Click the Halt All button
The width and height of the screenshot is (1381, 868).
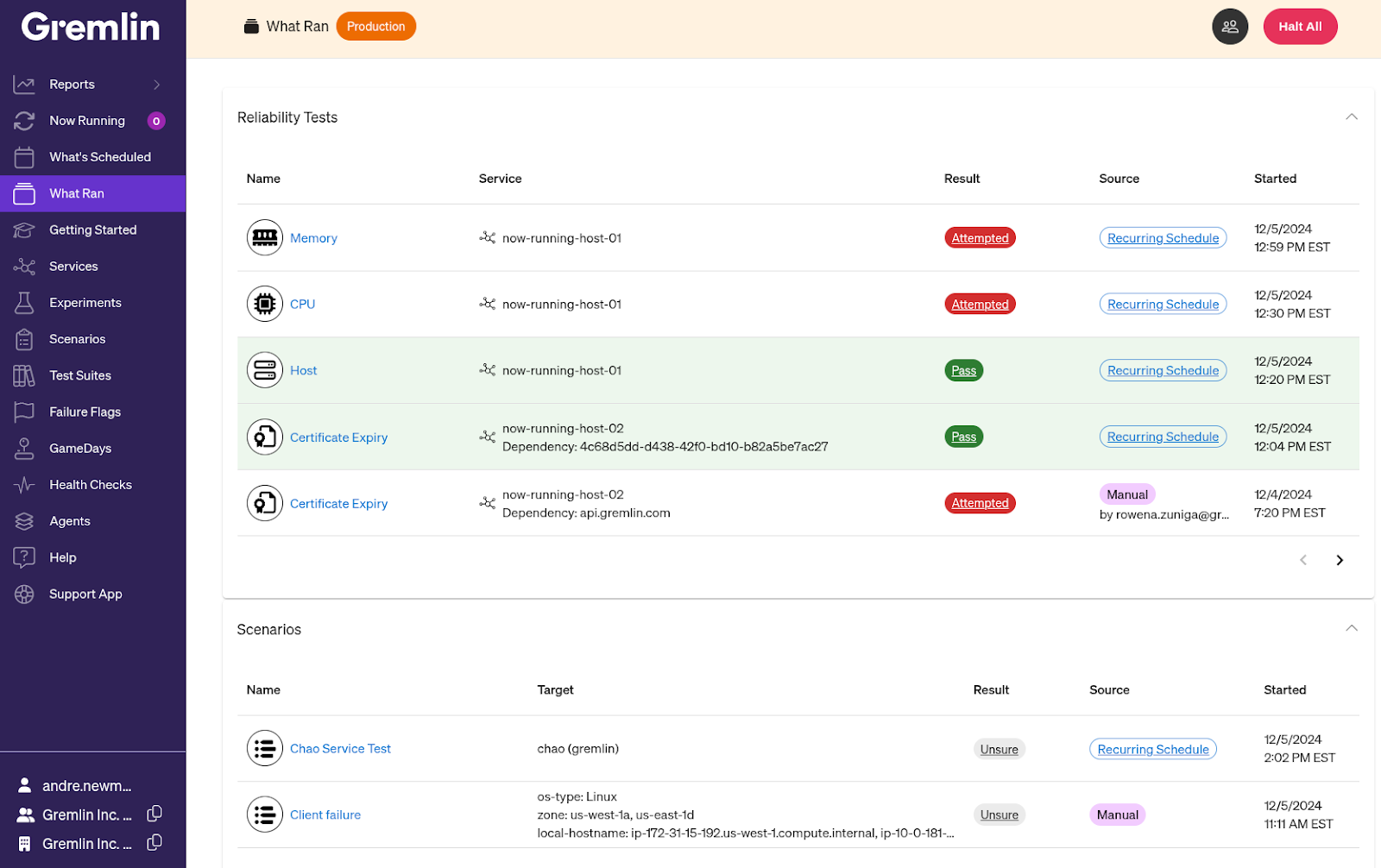coord(1300,27)
